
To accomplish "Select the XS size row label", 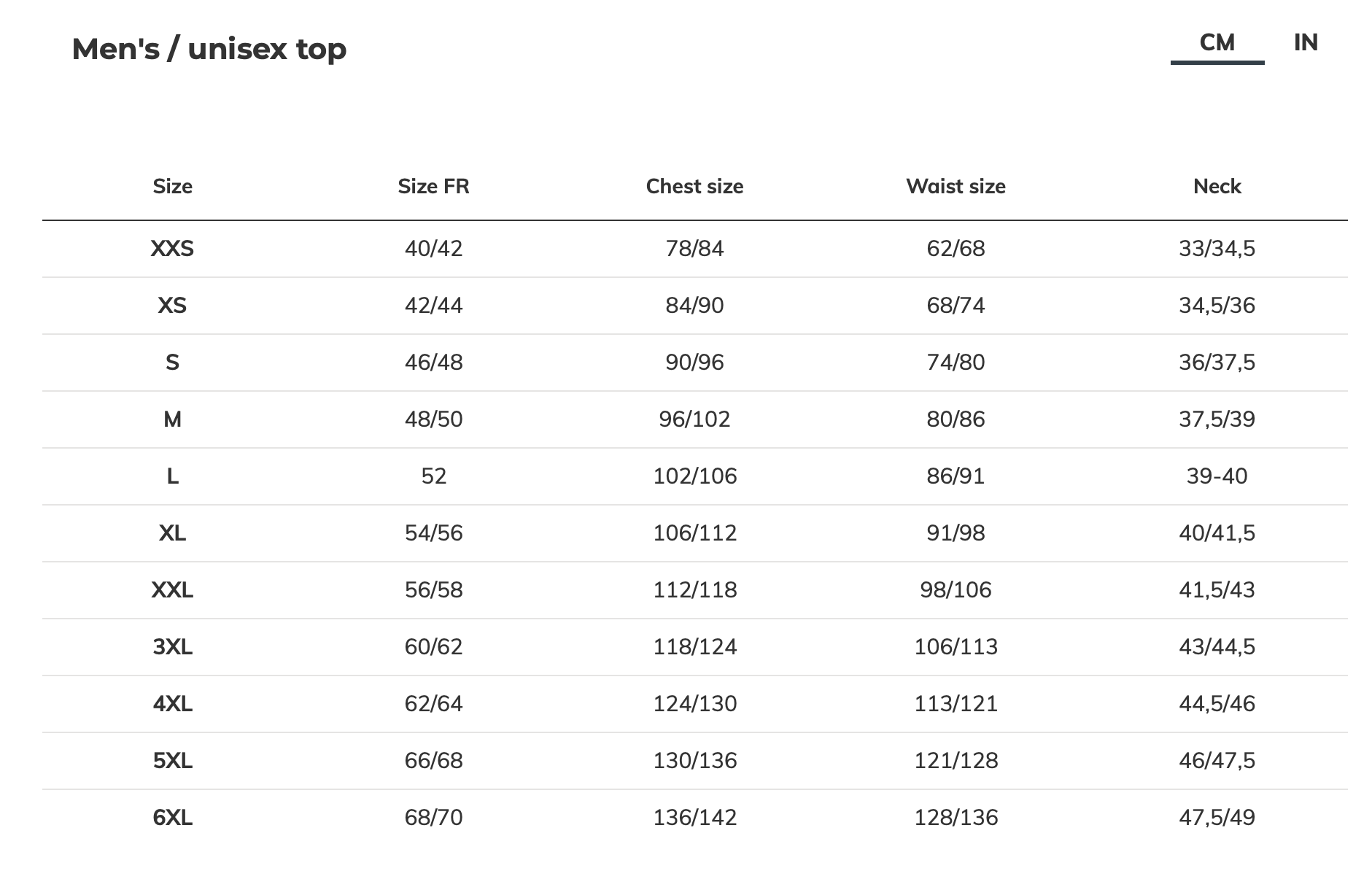I will pos(172,306).
